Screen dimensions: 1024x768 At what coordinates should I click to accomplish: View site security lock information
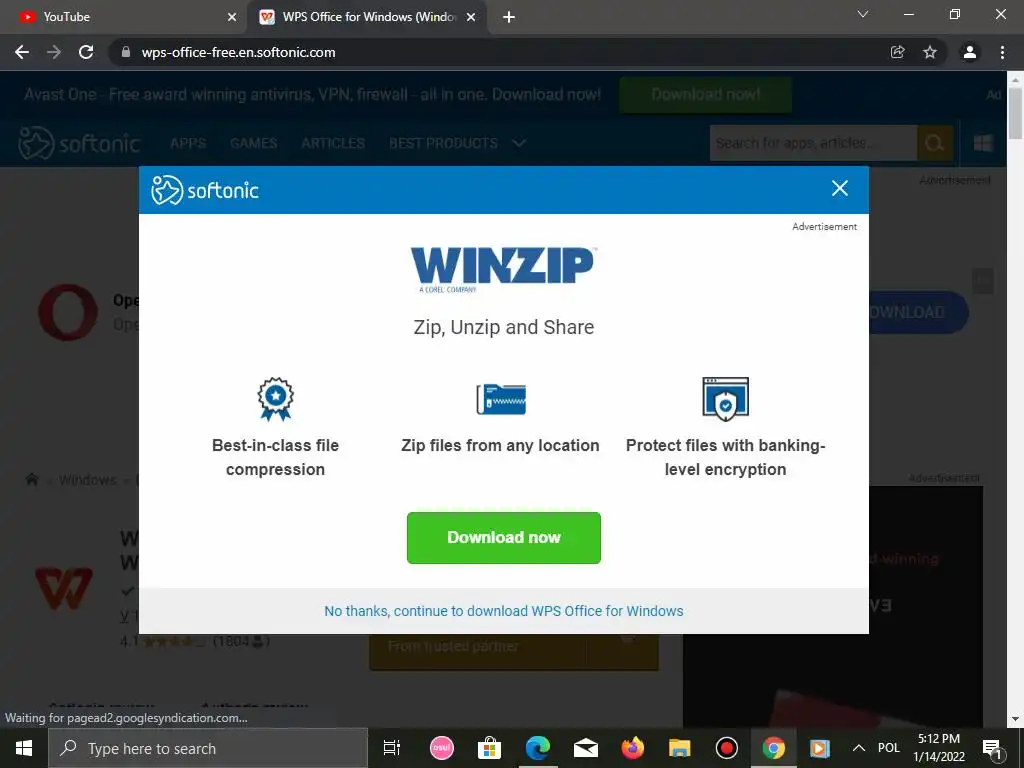pyautogui.click(x=126, y=52)
